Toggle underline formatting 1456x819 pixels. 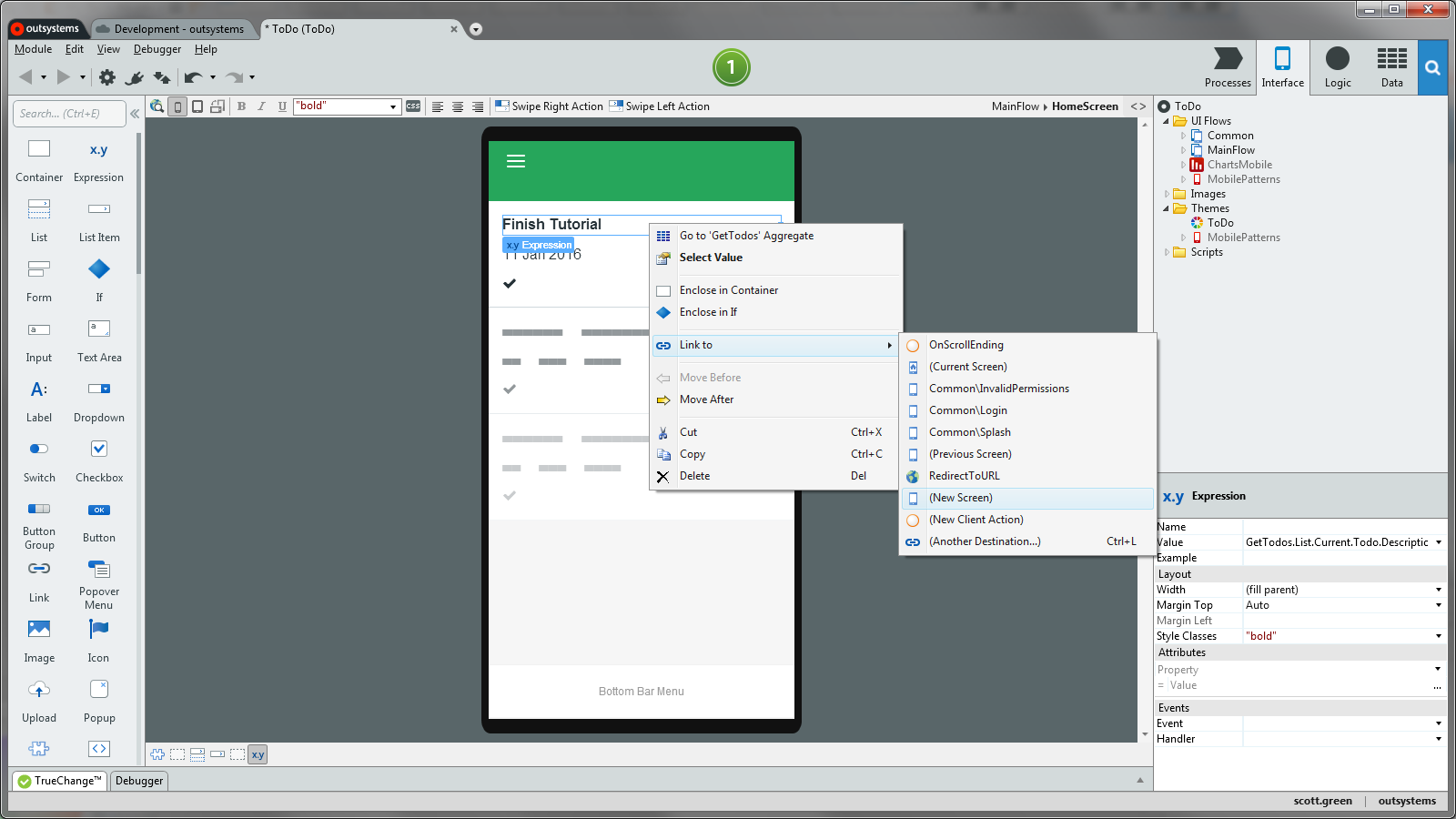[281, 106]
